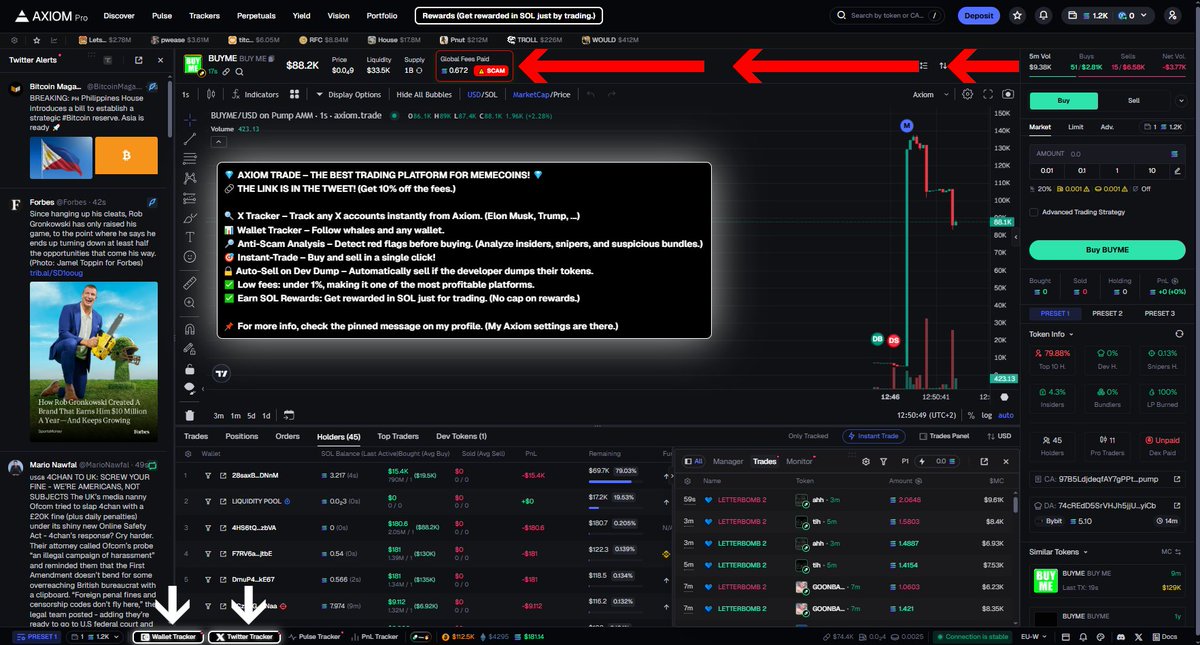This screenshot has width=1200, height=645.
Task: Click the list settings icon above chart
Action: click(923, 66)
